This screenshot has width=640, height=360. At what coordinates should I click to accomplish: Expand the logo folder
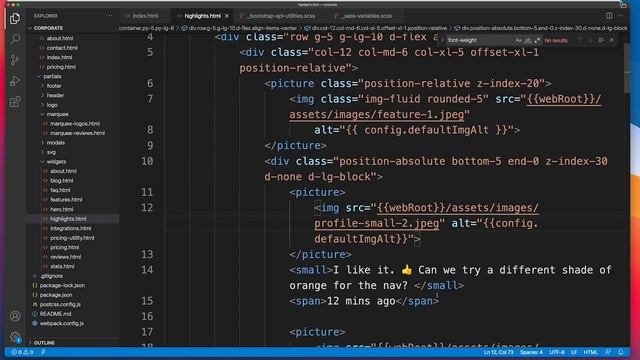[x=52, y=105]
